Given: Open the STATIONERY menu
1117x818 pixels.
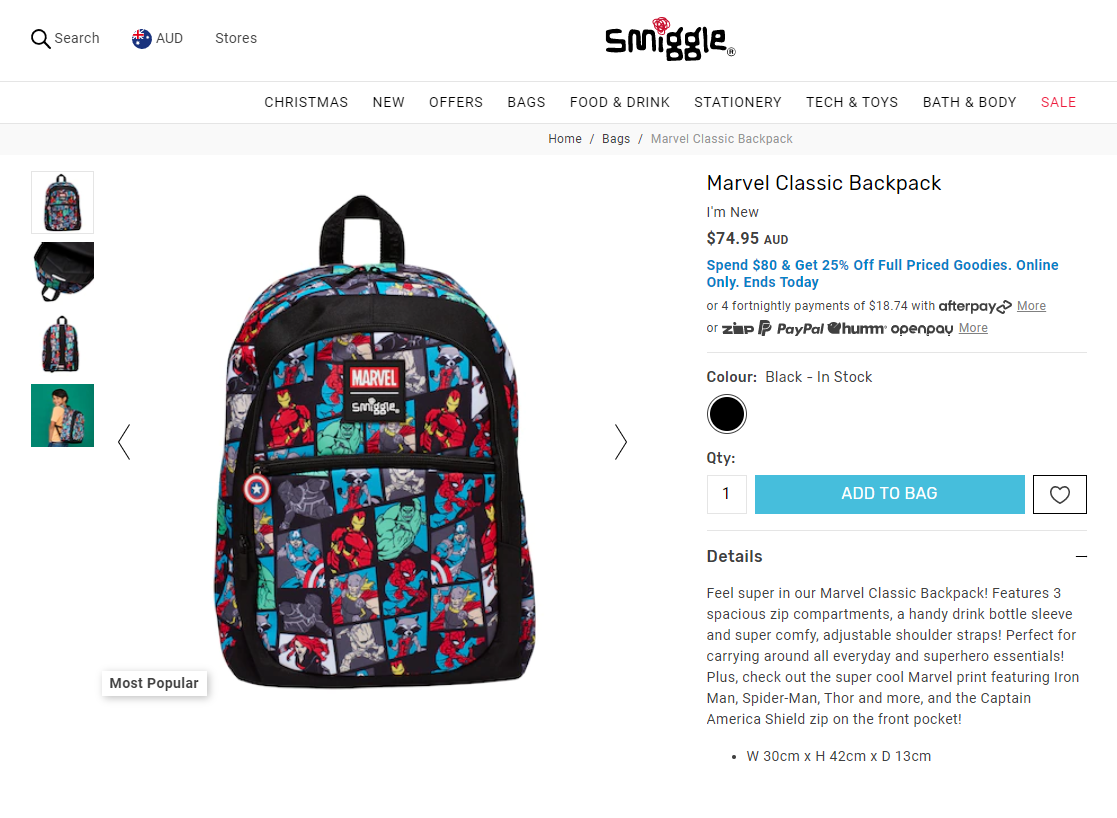Looking at the screenshot, I should (x=737, y=103).
